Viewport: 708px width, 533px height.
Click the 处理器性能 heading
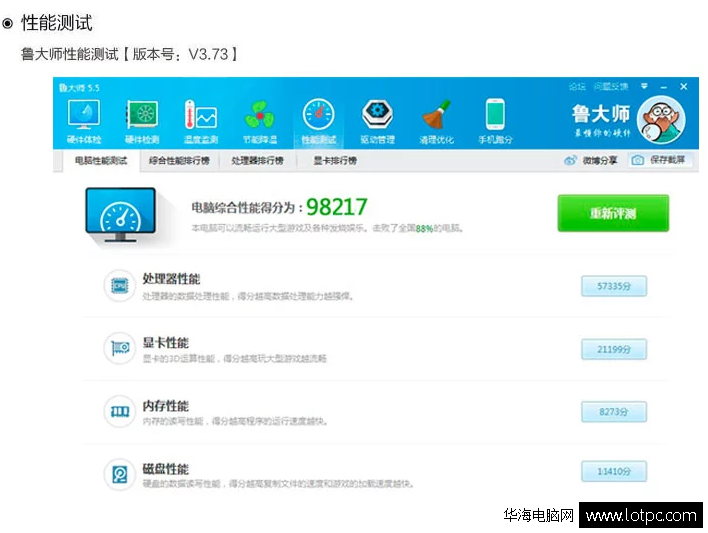pyautogui.click(x=171, y=279)
